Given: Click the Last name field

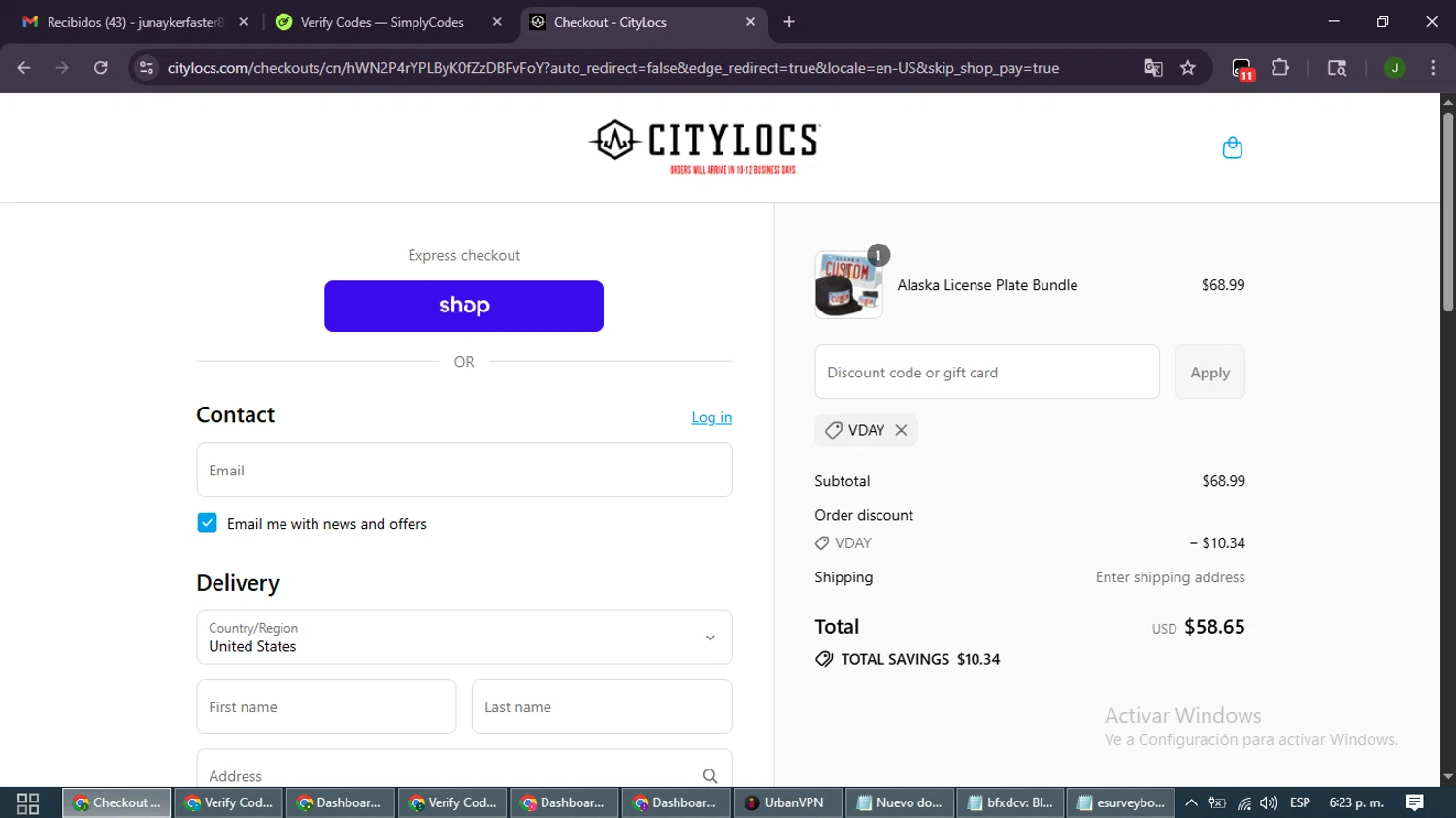Looking at the screenshot, I should [602, 706].
